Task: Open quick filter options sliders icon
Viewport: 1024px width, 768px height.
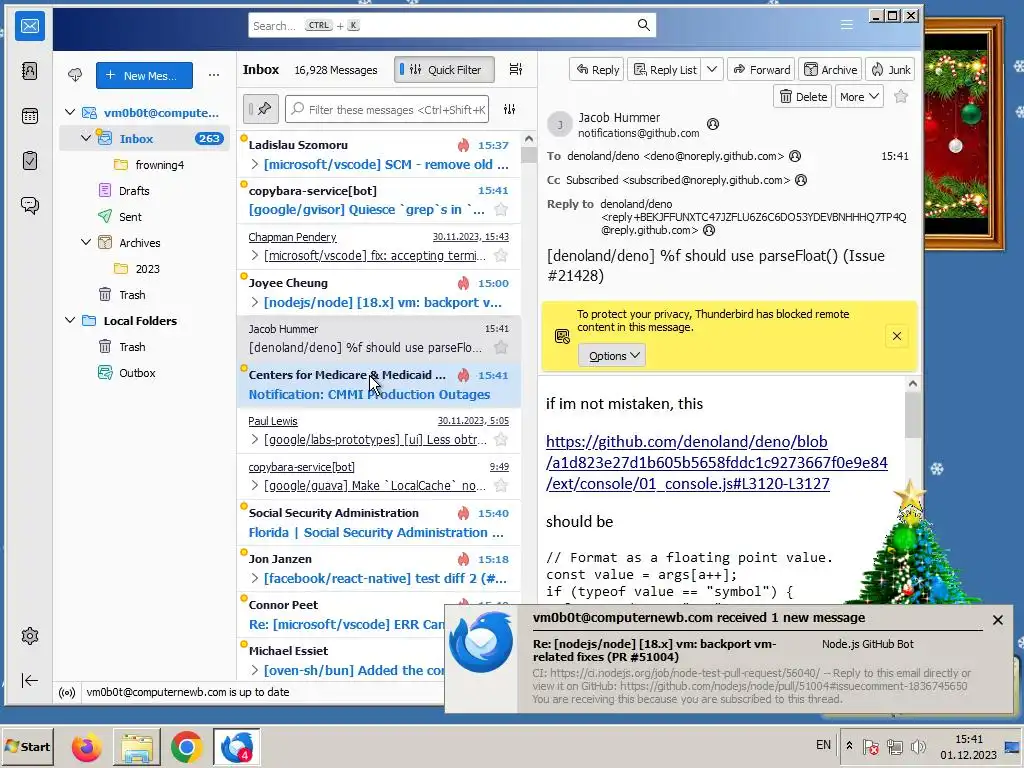Action: (509, 109)
